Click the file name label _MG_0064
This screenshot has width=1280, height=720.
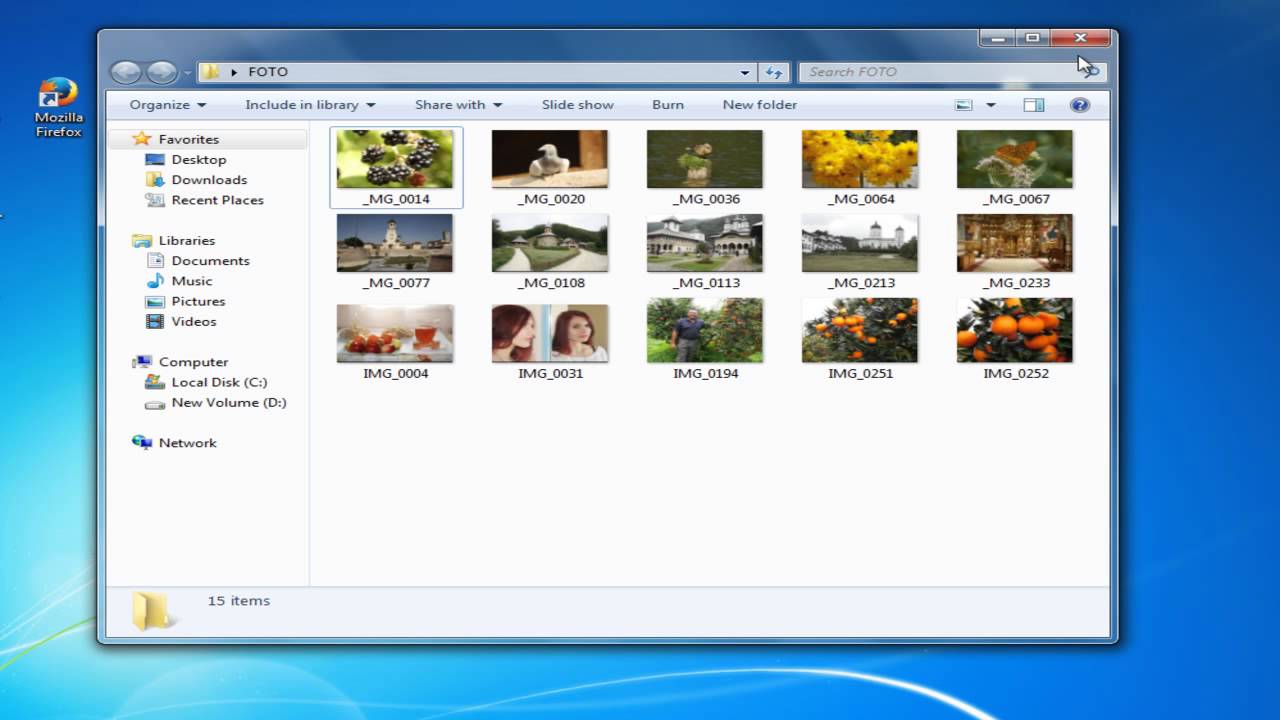(860, 199)
